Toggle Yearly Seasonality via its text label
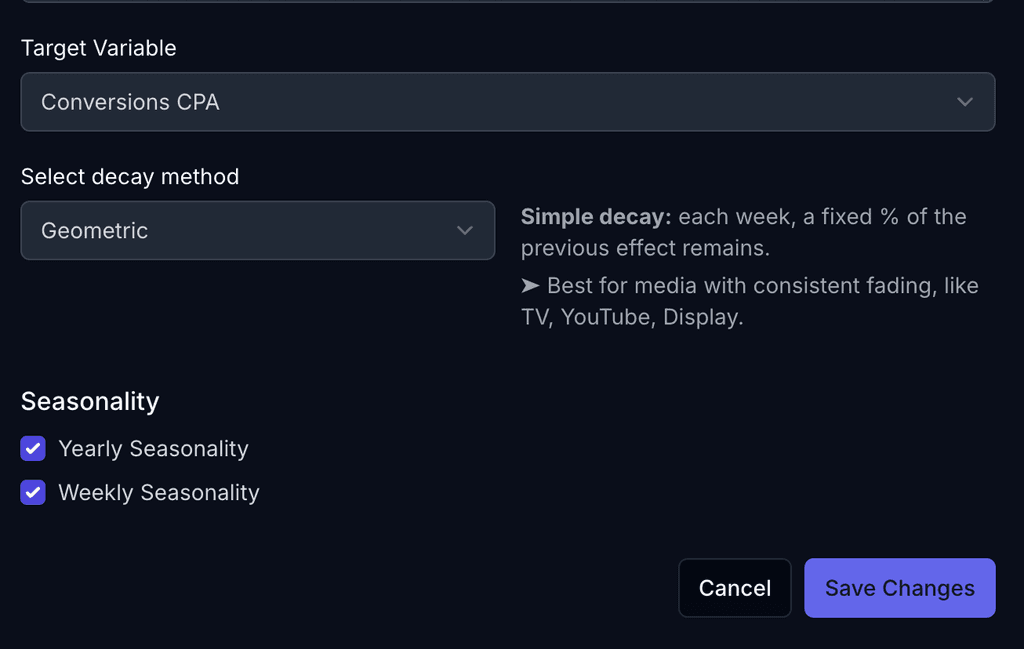This screenshot has width=1024, height=649. (x=153, y=449)
